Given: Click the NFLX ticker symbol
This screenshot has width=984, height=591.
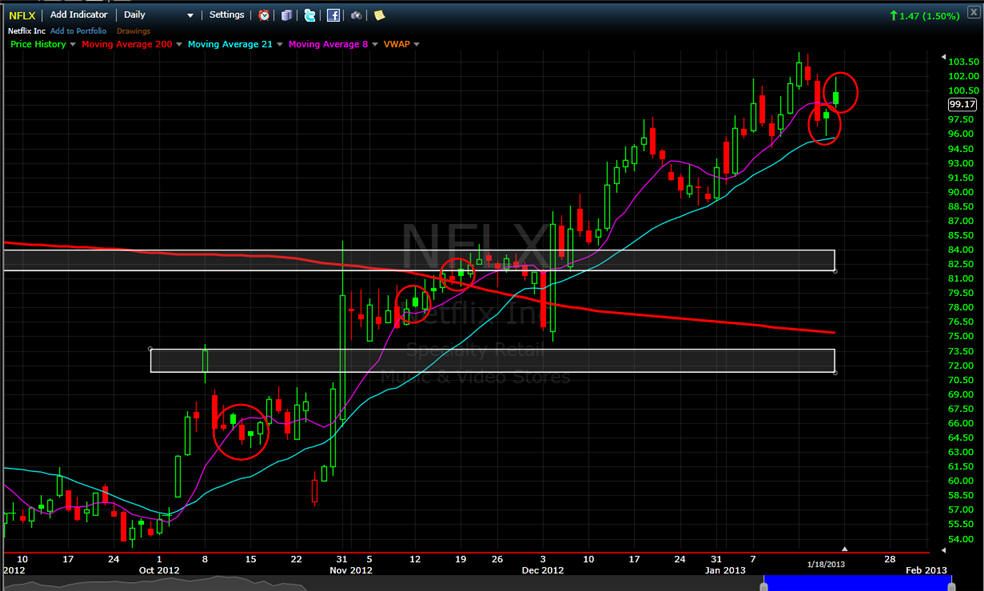Looking at the screenshot, I should coord(22,15).
